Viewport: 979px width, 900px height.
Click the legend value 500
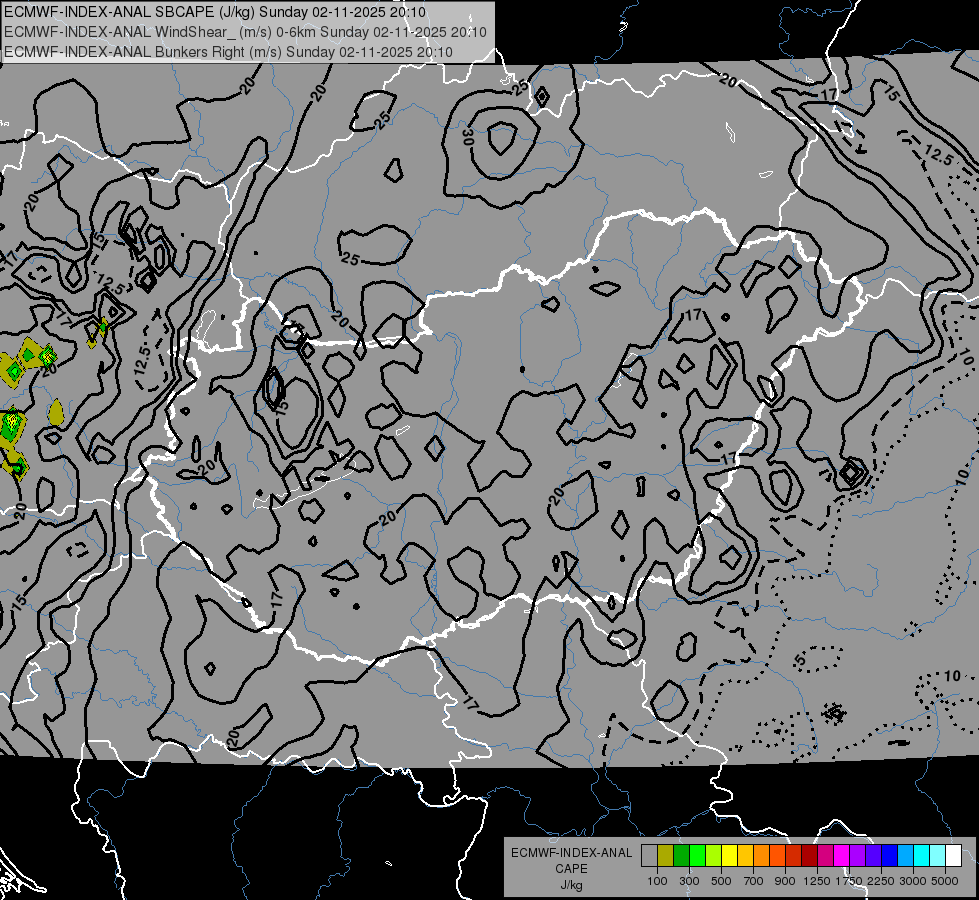coord(721,881)
